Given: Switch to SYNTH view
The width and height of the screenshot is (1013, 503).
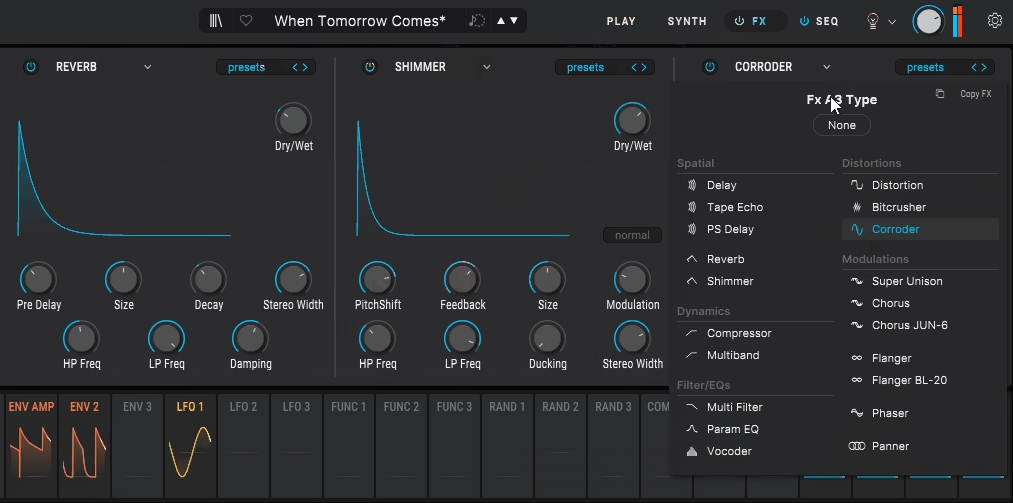Looking at the screenshot, I should (687, 21).
